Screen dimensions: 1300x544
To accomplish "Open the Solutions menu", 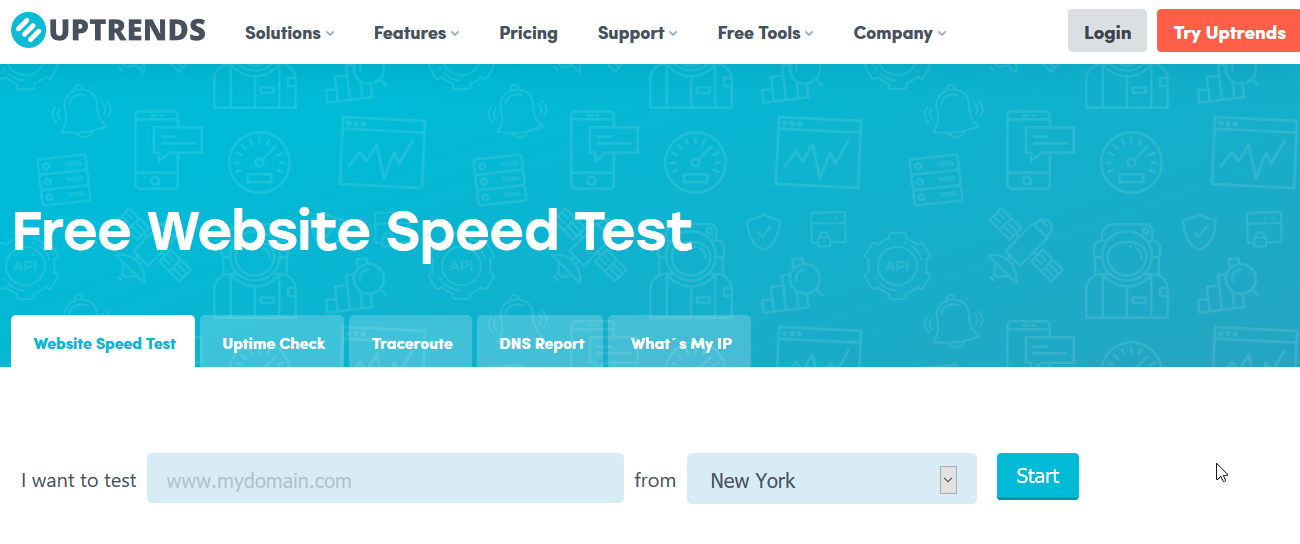I will [289, 33].
